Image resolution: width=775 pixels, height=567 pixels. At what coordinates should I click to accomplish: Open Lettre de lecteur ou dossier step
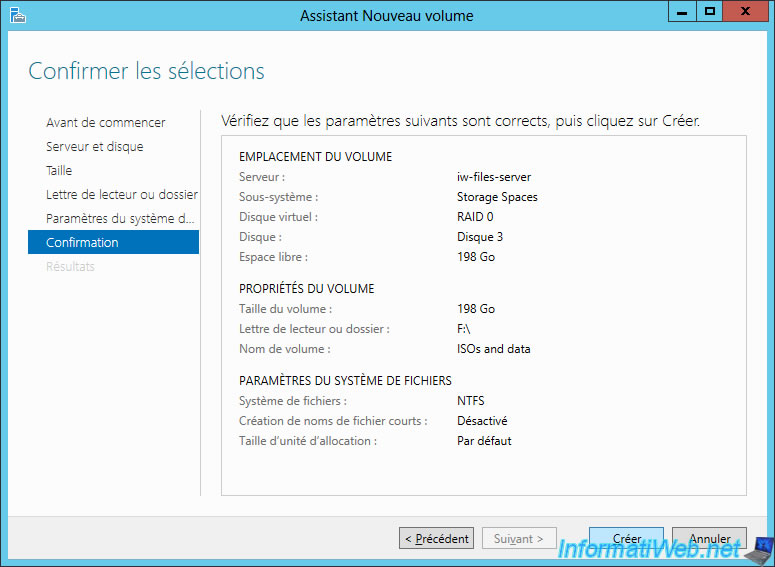tap(122, 195)
